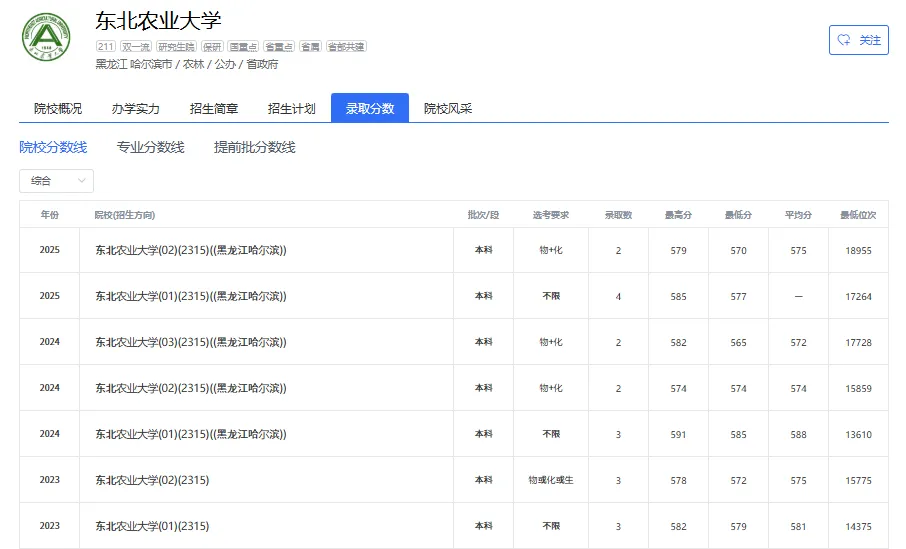Click the 录取数 column header

coord(618,215)
